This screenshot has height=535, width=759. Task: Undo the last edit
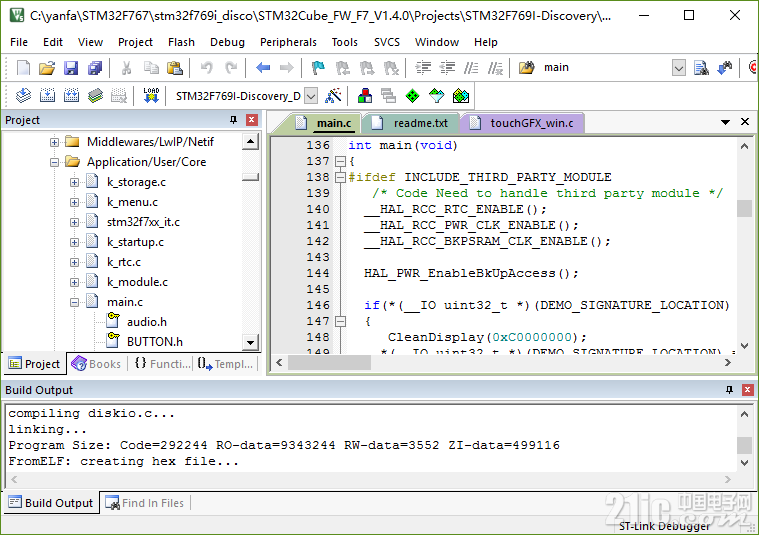coord(207,68)
